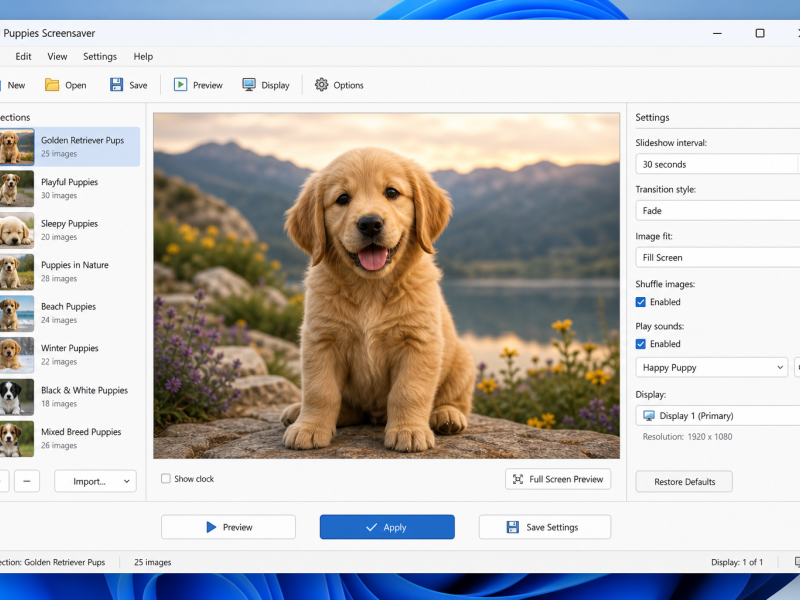
Task: Click "Beach Puppies" collection name
Action: coord(68,307)
